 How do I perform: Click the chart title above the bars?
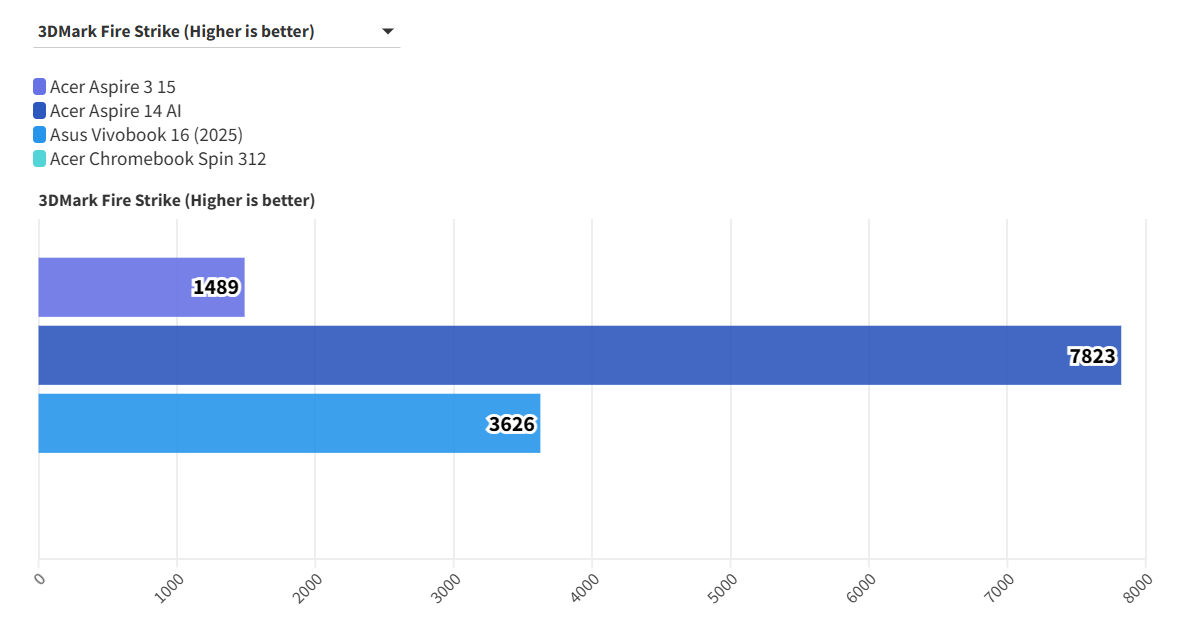177,201
